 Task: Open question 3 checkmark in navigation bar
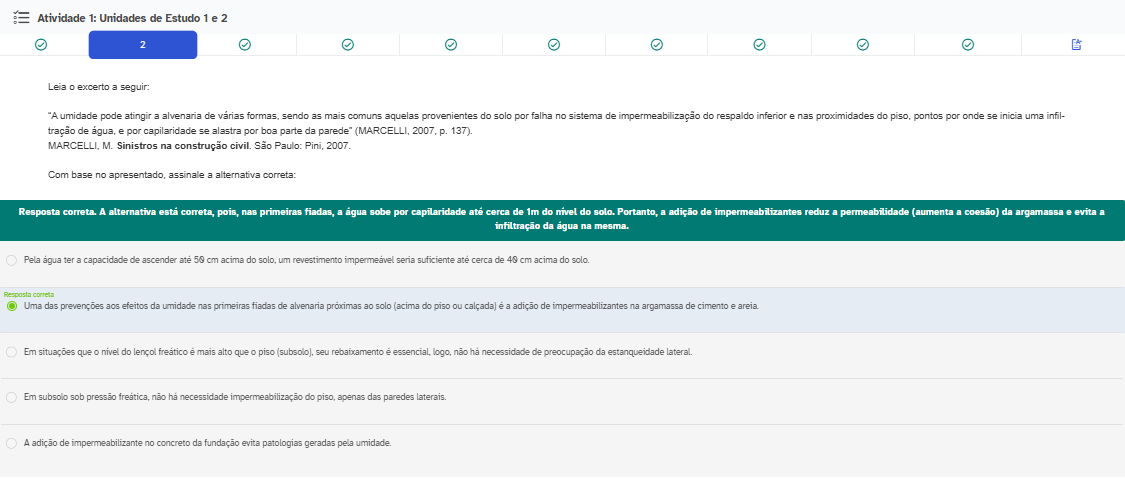pos(245,45)
